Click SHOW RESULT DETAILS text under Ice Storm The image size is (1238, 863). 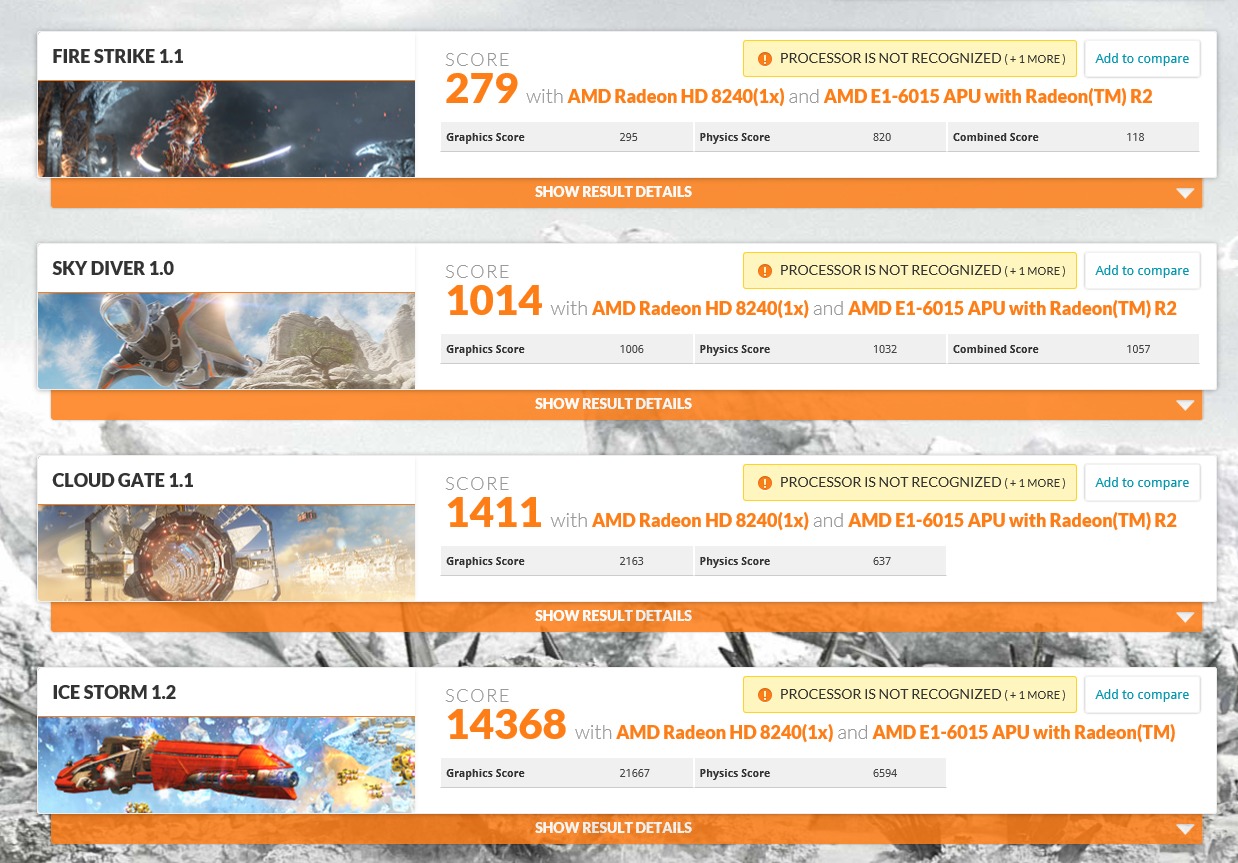pyautogui.click(x=613, y=828)
